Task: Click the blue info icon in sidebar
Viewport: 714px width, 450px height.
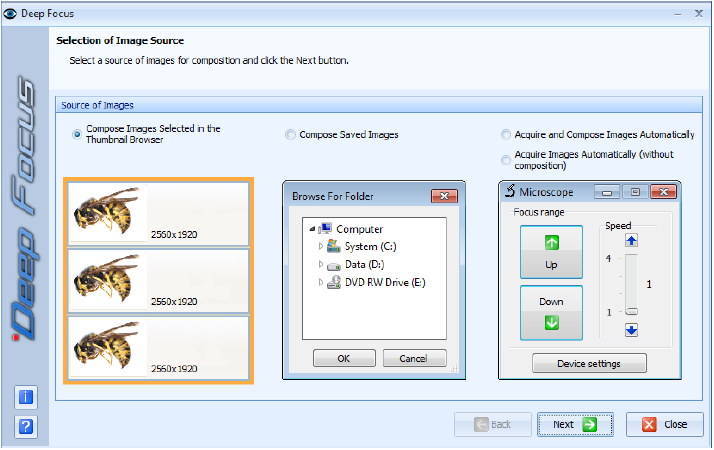Action: click(x=27, y=398)
